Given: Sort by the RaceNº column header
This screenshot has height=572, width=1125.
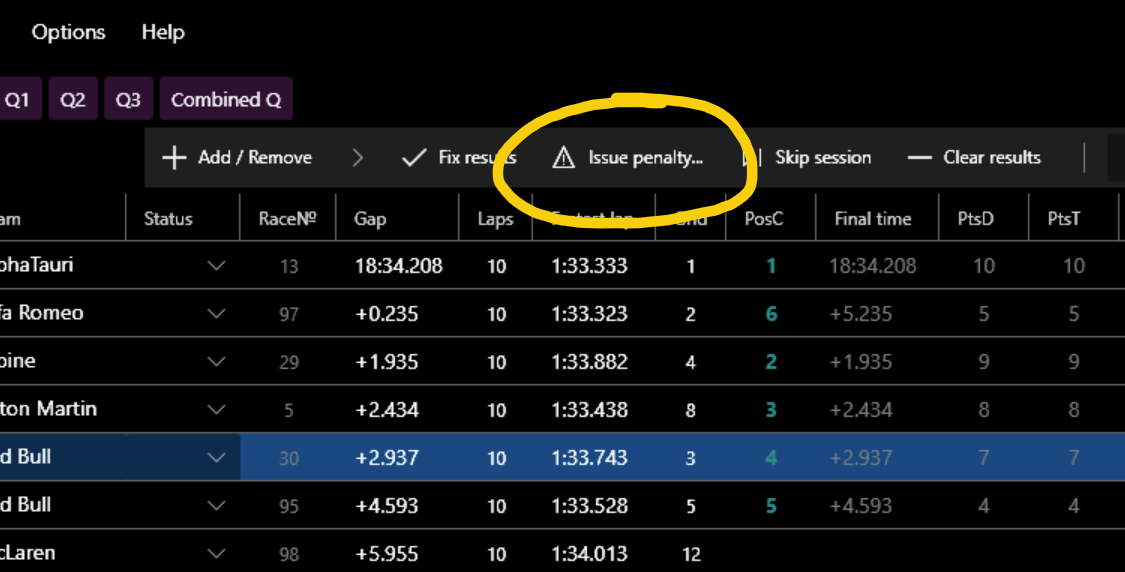Looking at the screenshot, I should pos(288,219).
